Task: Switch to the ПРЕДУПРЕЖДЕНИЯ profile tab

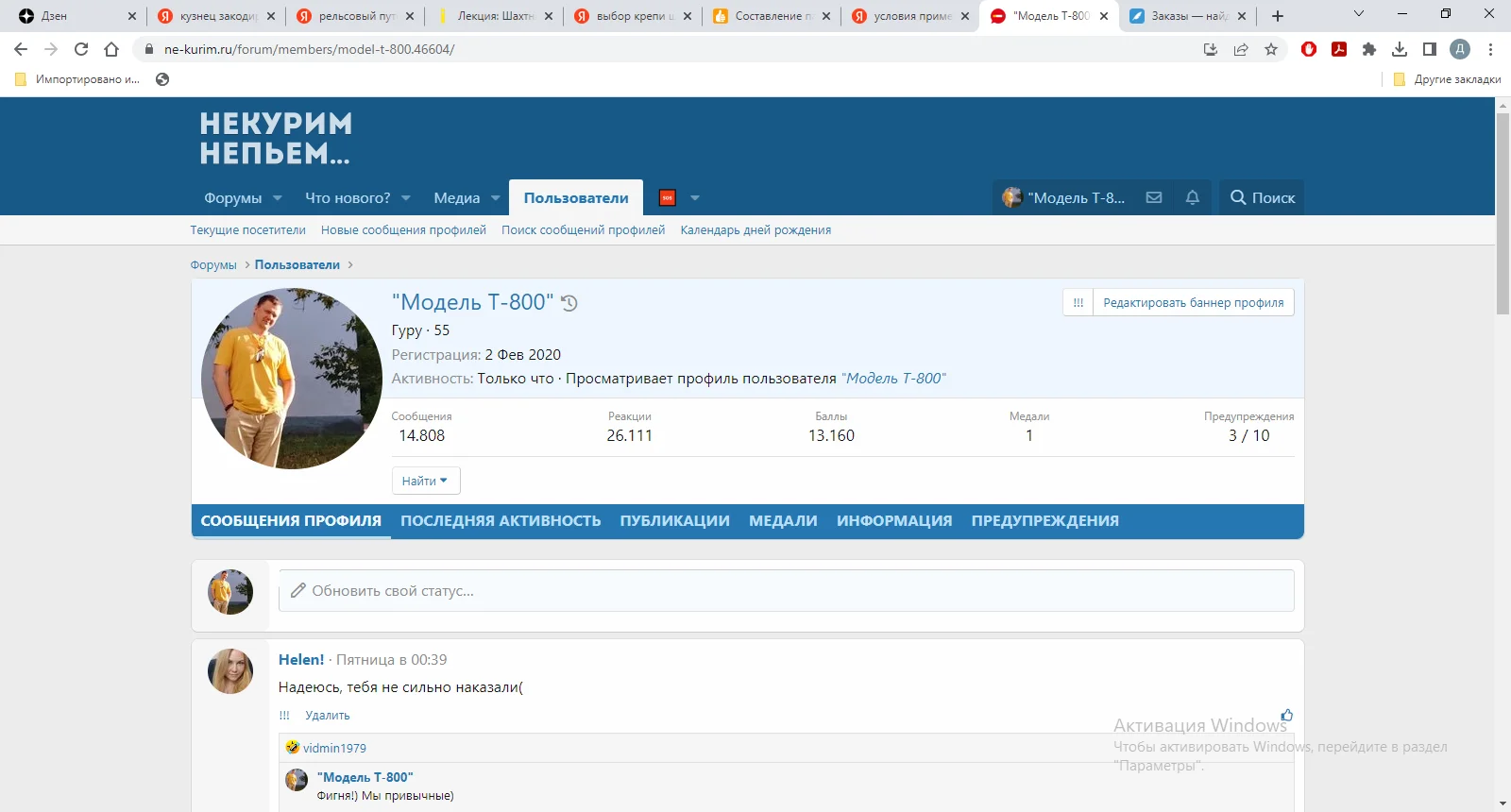Action: coord(1045,521)
